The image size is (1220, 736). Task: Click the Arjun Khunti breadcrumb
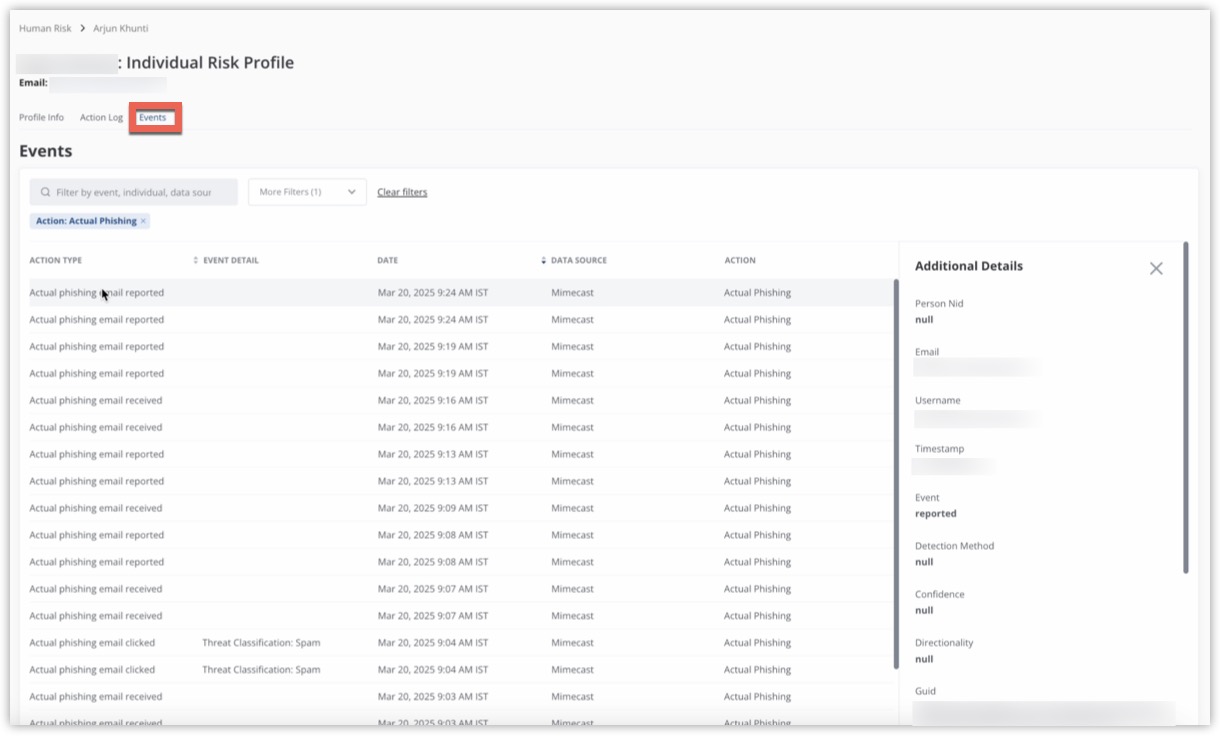(121, 28)
